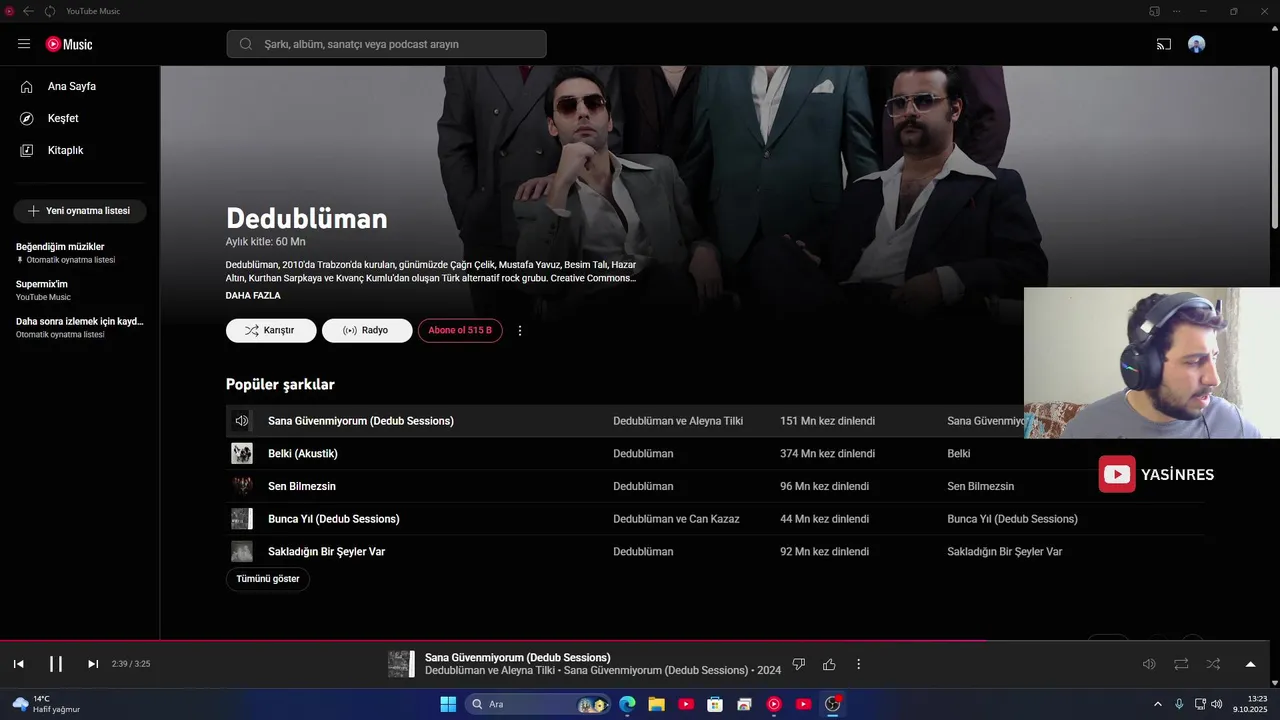
Task: Open the Sen Bilmezsin album link
Action: pos(980,486)
